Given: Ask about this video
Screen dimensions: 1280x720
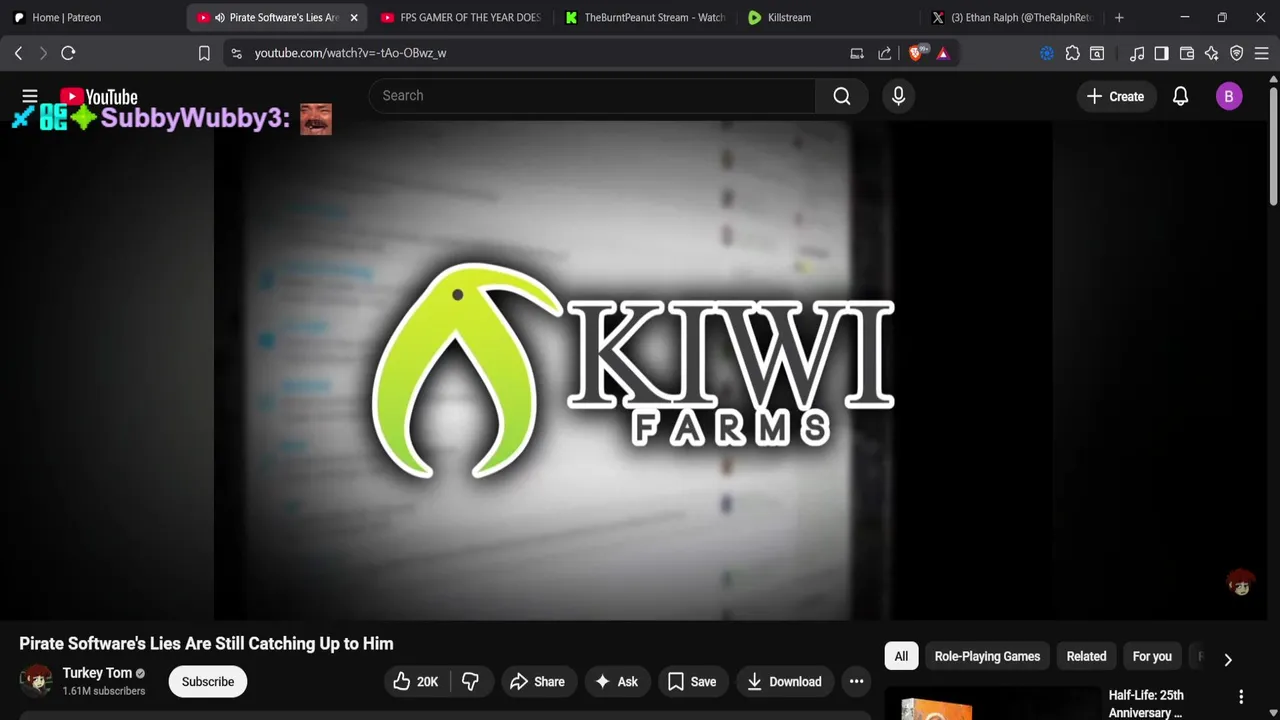Looking at the screenshot, I should (x=617, y=681).
